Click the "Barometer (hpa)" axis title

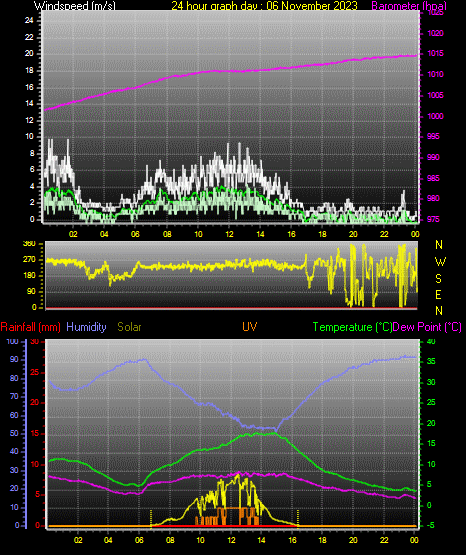pos(409,6)
